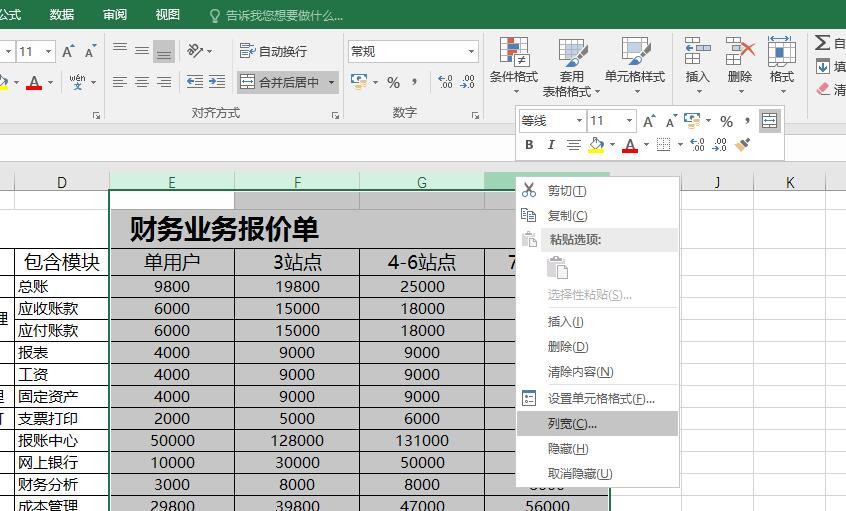Choose 清除内容(N) from the context menu
Screen dimensions: 846x511
pos(597,372)
